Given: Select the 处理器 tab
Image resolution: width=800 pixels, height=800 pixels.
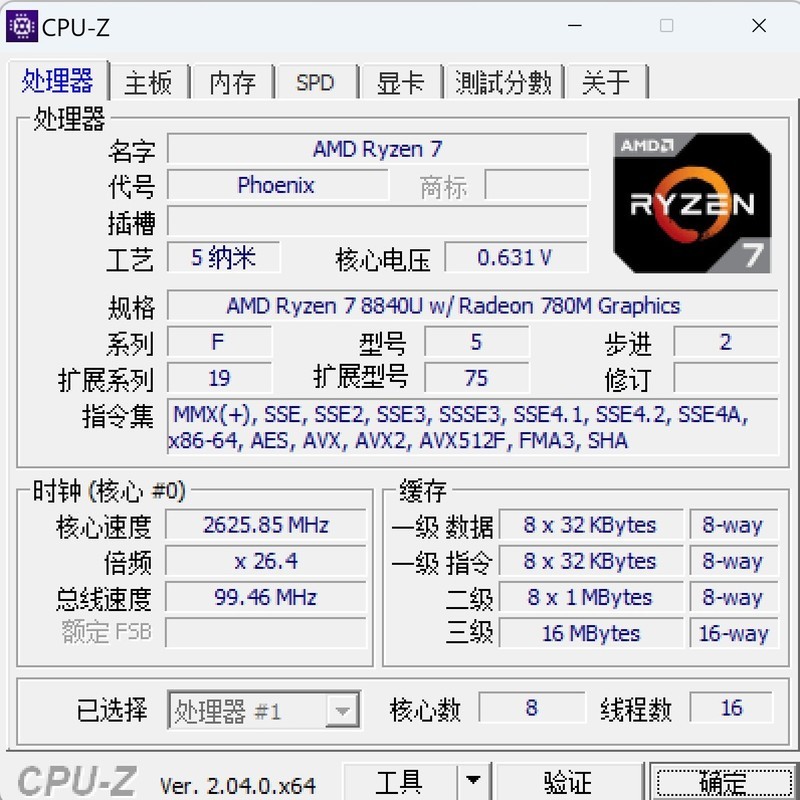Looking at the screenshot, I should pyautogui.click(x=59, y=84).
